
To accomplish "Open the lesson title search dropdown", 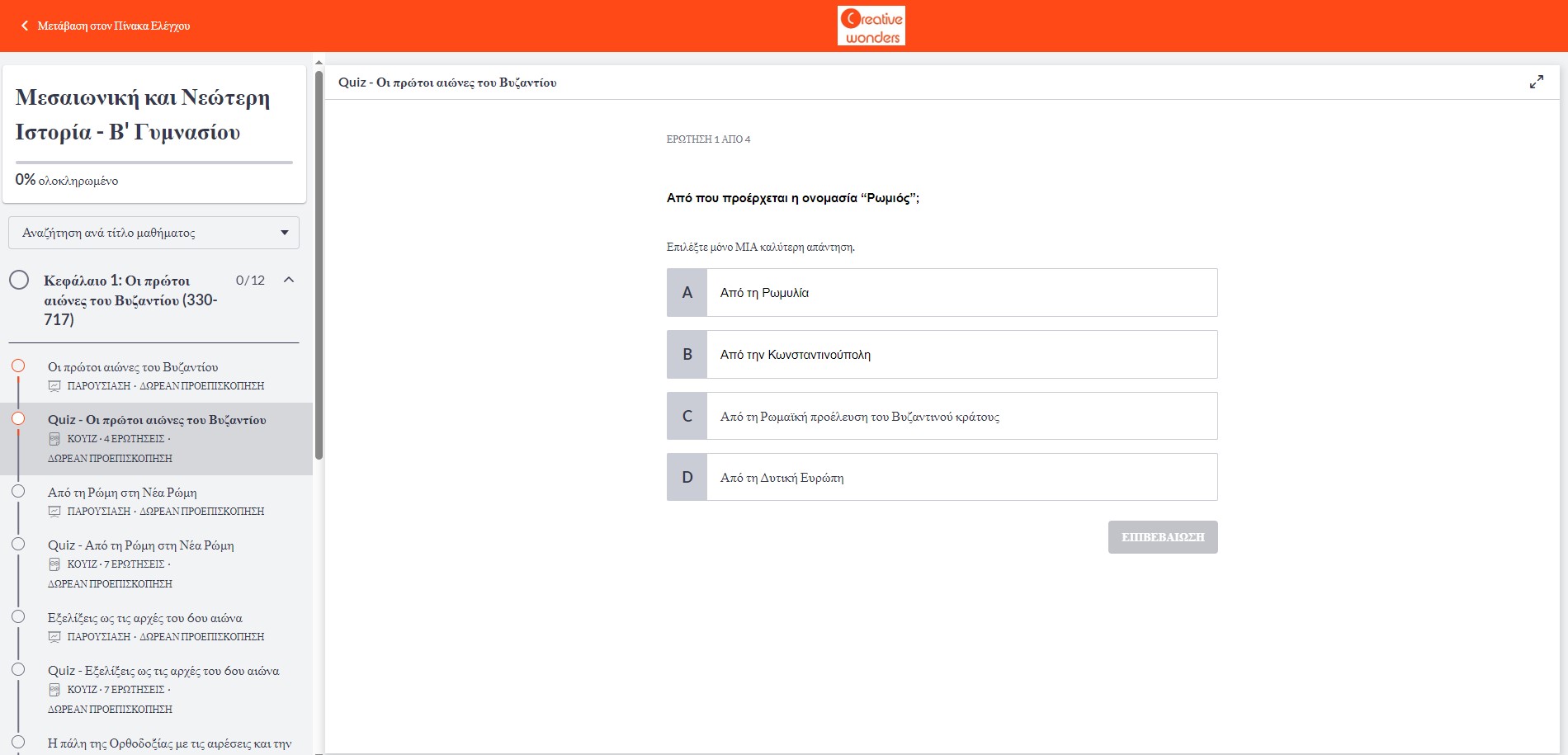I will click(153, 233).
